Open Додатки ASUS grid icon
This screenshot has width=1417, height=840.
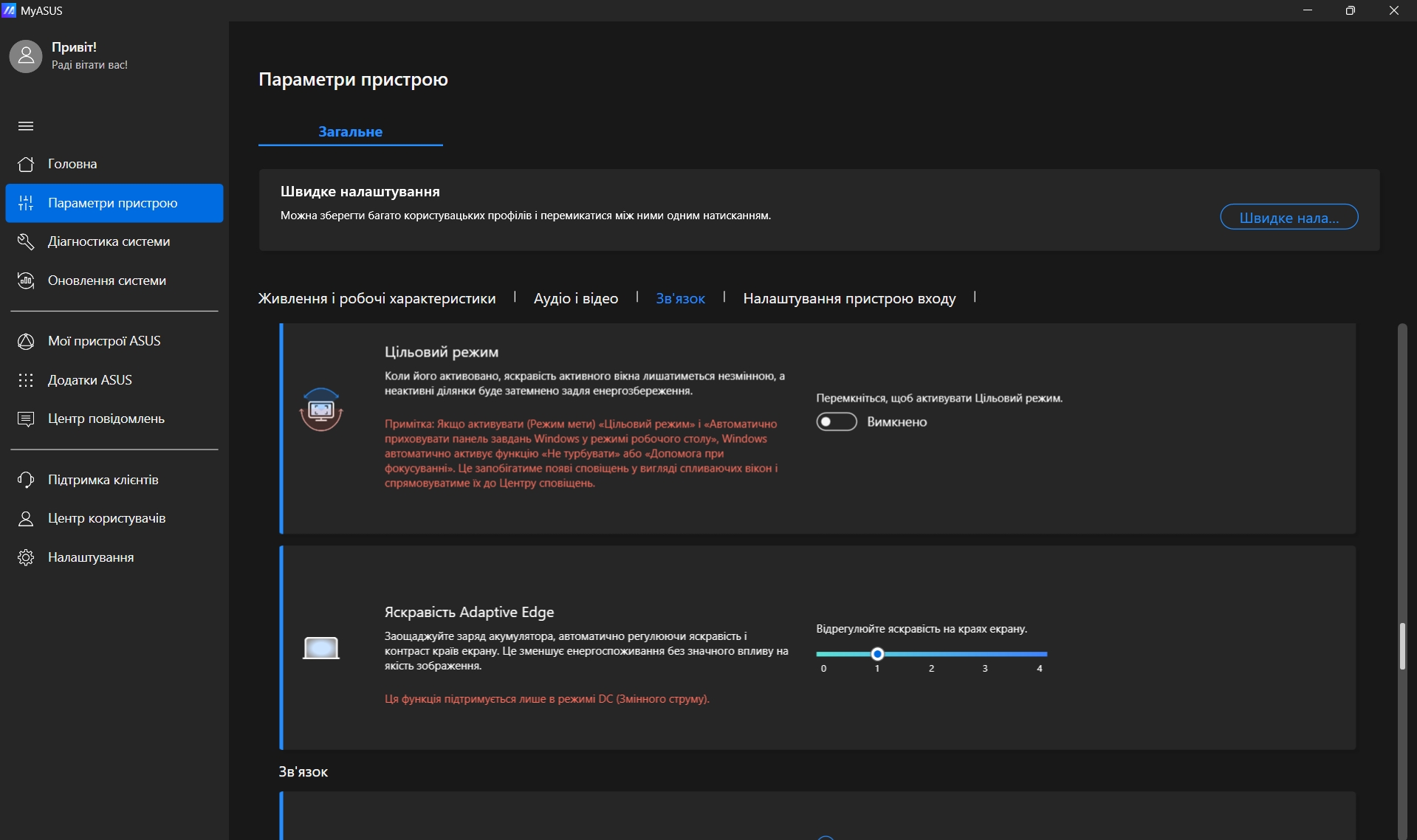(26, 380)
